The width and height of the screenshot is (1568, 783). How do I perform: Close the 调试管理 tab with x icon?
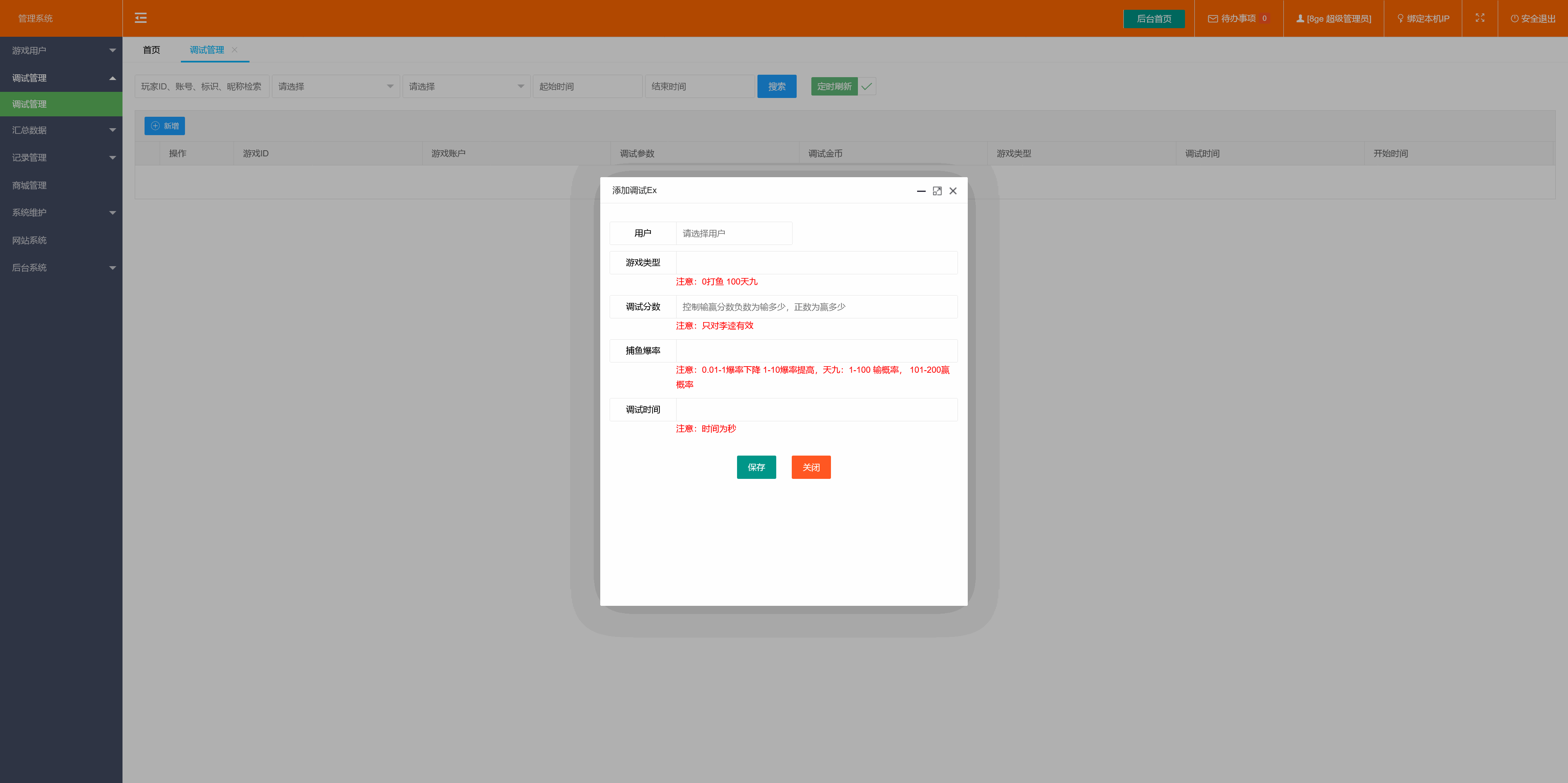click(x=234, y=50)
